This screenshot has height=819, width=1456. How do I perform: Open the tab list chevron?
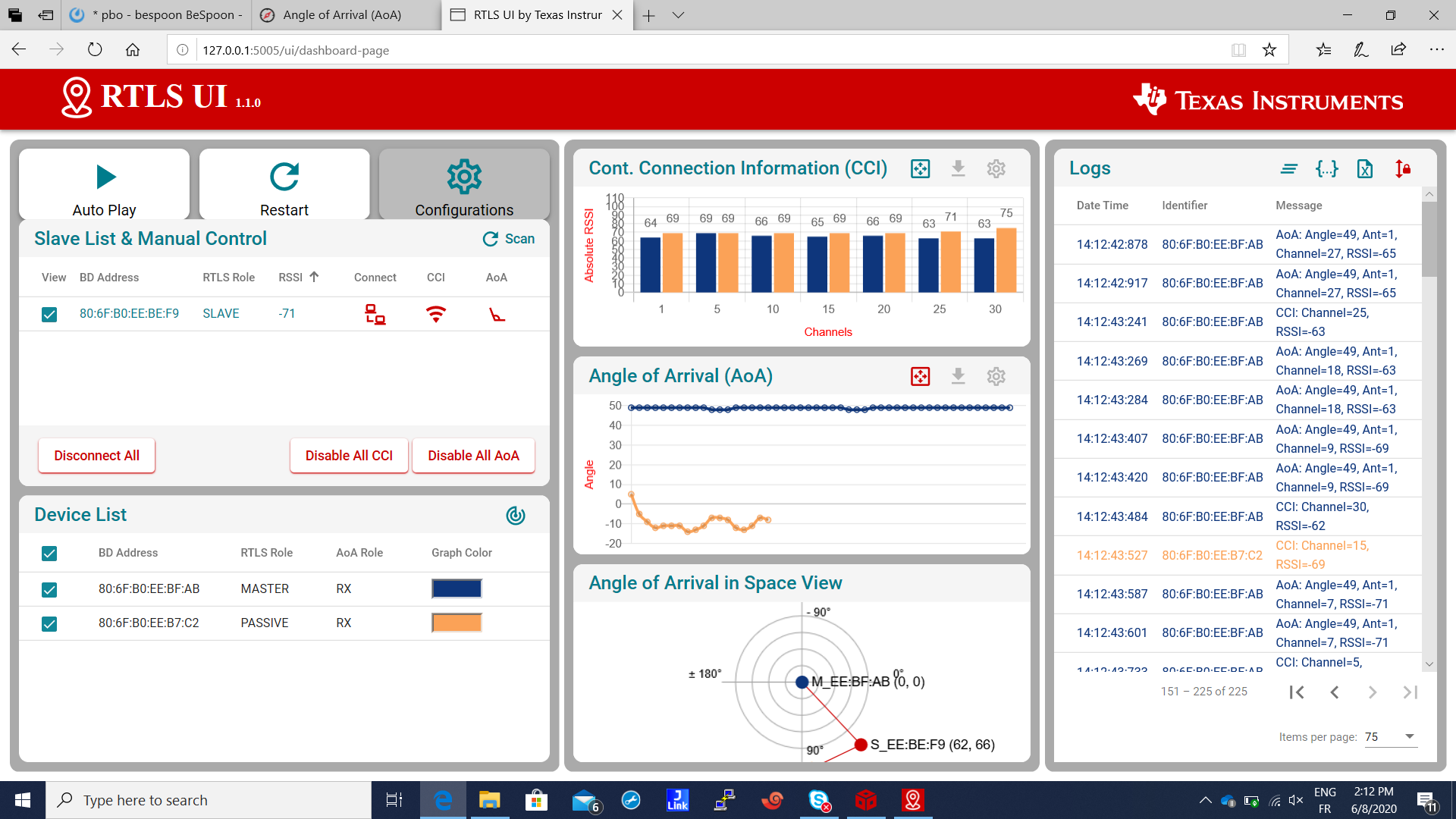point(679,15)
